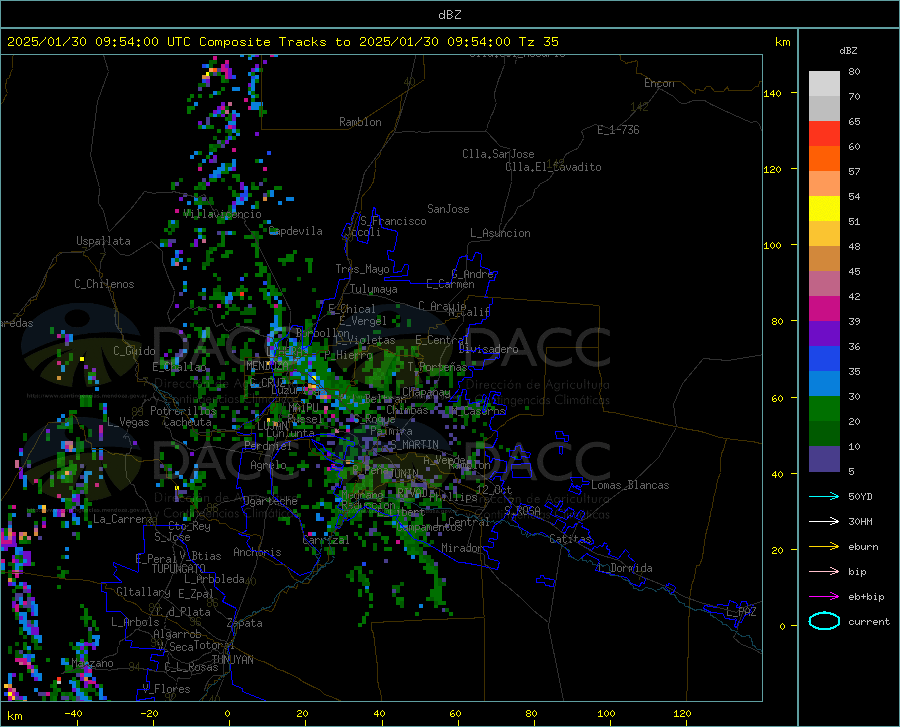Pick the mauve legend swatch beside 45
This screenshot has height=727, width=900.
tap(824, 283)
